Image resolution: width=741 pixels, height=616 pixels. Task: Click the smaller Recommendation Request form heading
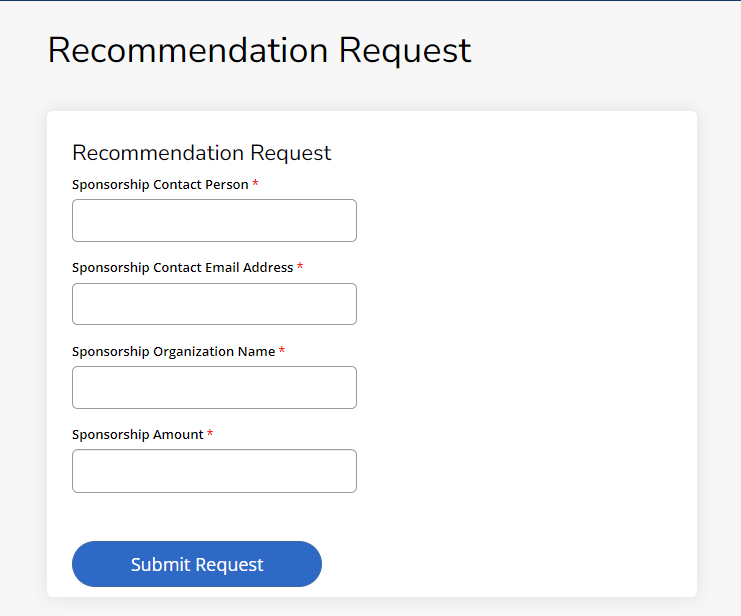[x=201, y=153]
